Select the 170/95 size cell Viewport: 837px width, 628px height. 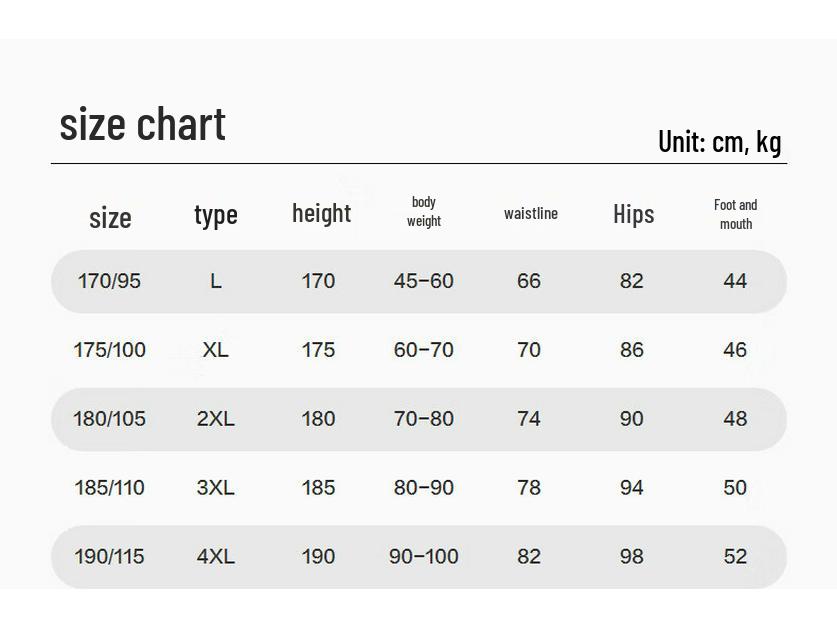click(x=109, y=281)
